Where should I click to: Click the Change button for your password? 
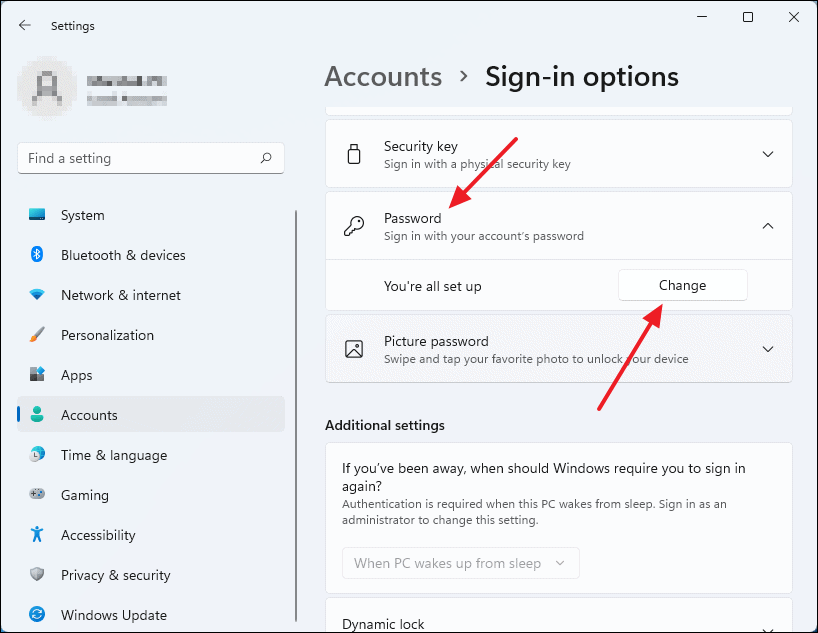coord(682,285)
